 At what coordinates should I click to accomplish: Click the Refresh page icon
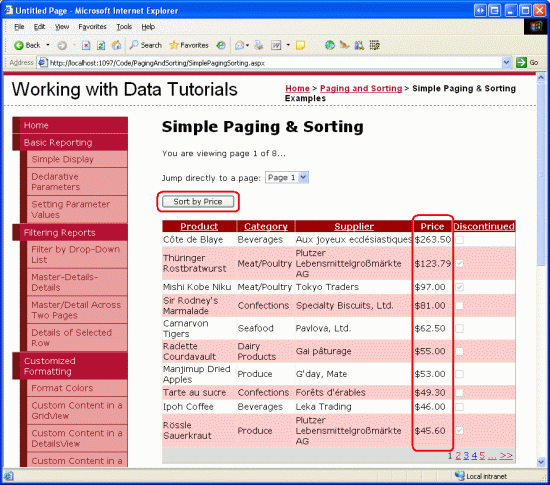click(x=101, y=45)
